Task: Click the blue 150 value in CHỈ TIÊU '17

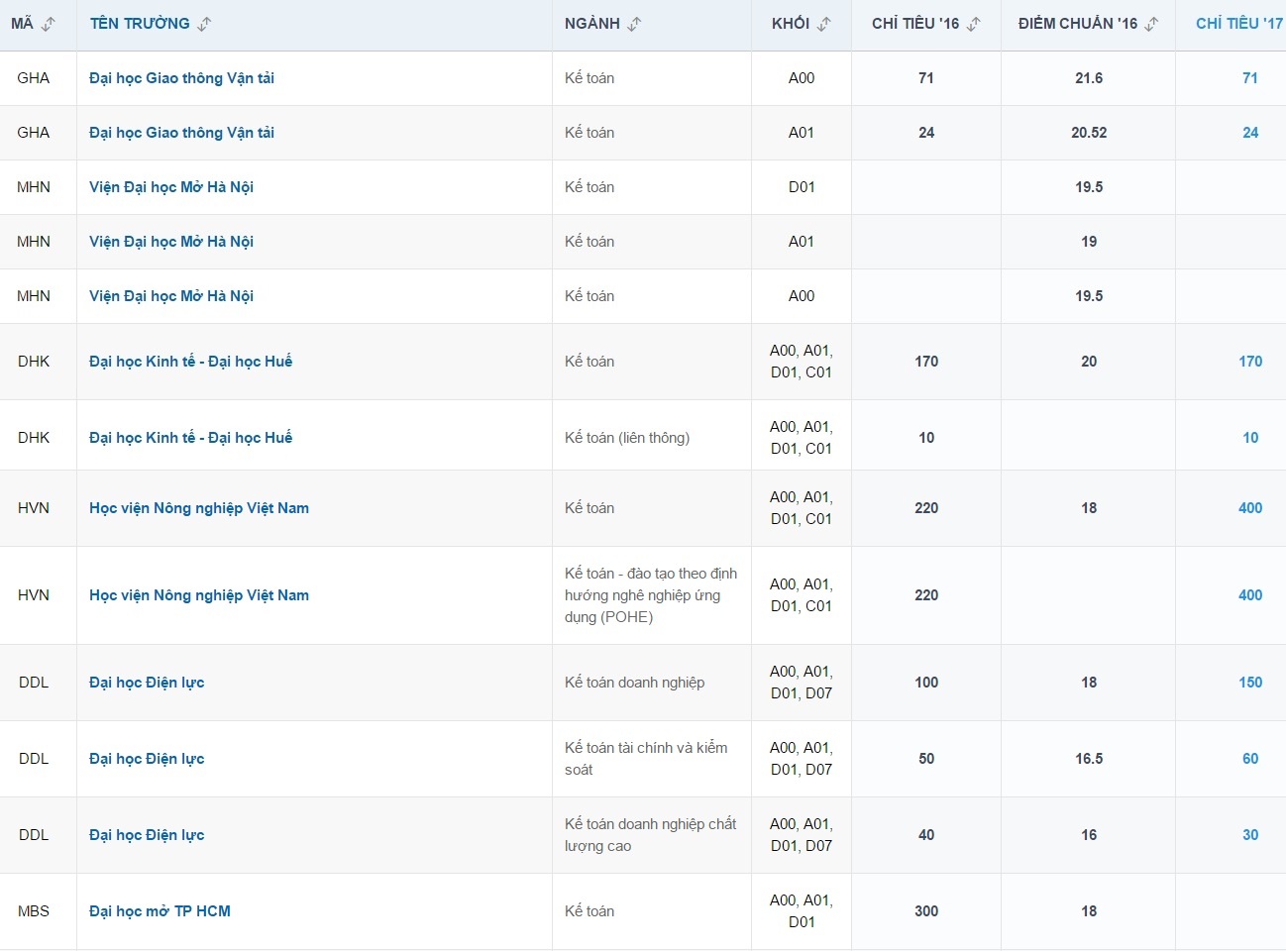Action: (x=1250, y=683)
